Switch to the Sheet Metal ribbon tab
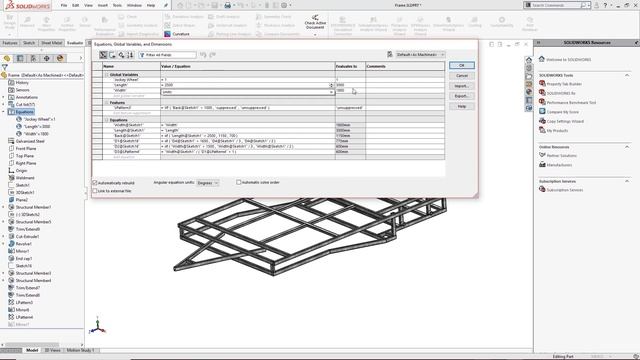The width and height of the screenshot is (640, 360). click(52, 43)
